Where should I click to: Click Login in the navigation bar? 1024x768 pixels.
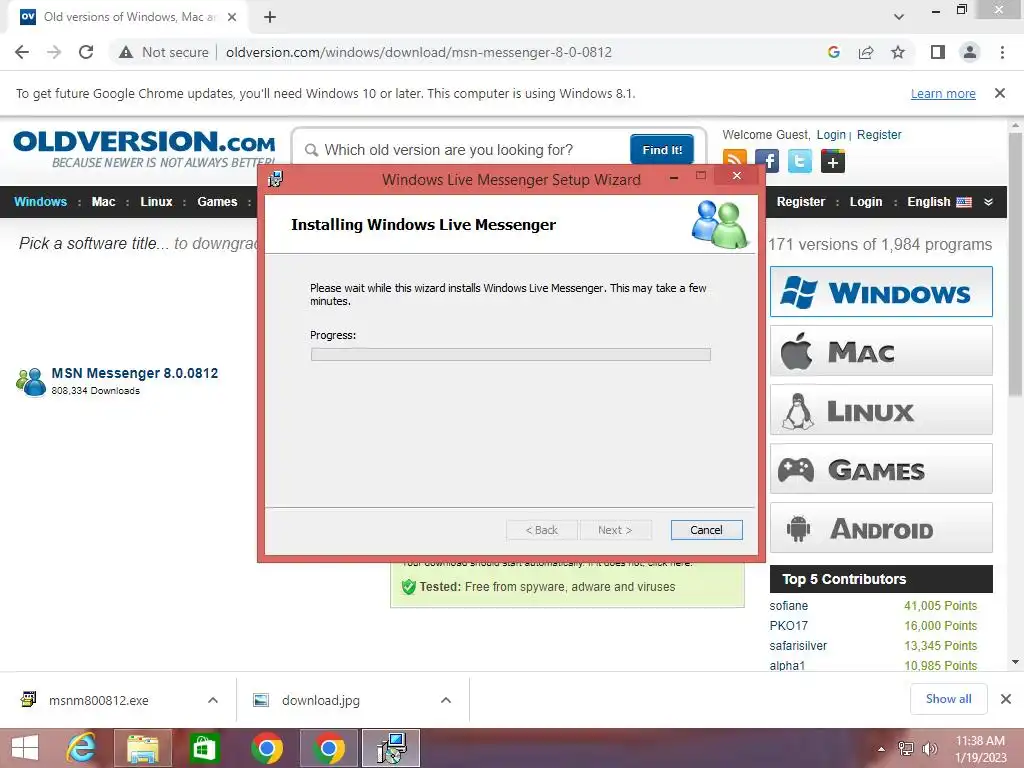866,202
